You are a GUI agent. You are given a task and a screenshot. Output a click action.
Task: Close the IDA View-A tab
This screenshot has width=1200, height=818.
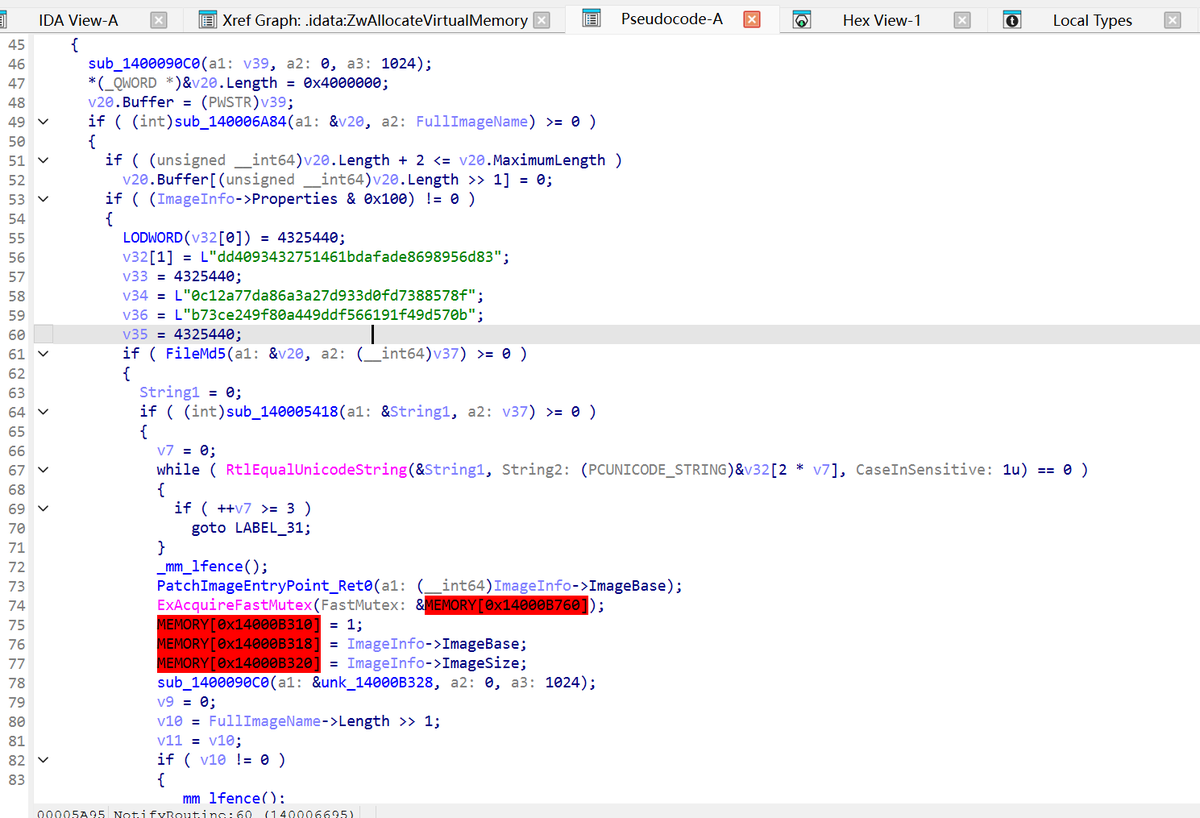158,20
